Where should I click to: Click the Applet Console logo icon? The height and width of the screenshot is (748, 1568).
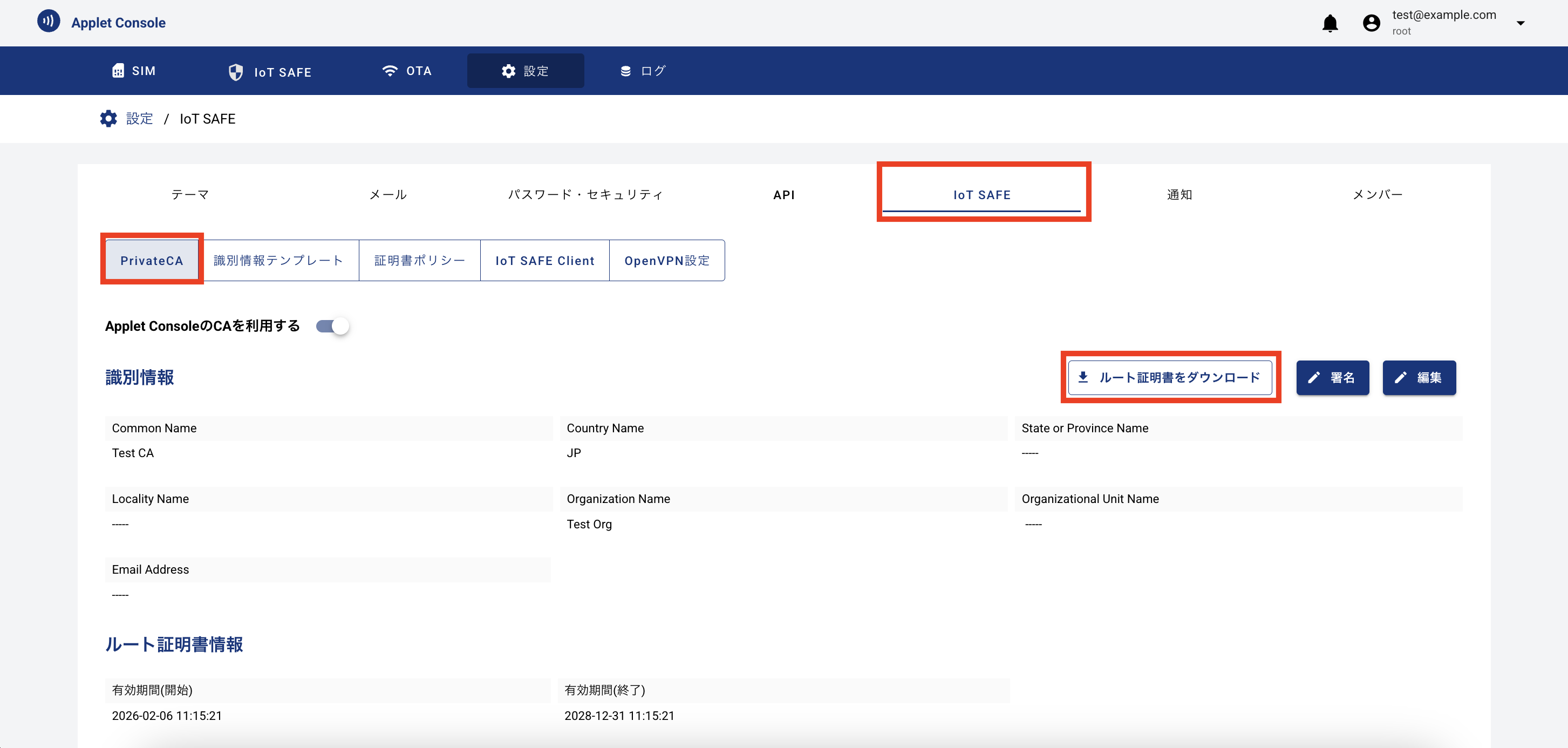coord(48,21)
